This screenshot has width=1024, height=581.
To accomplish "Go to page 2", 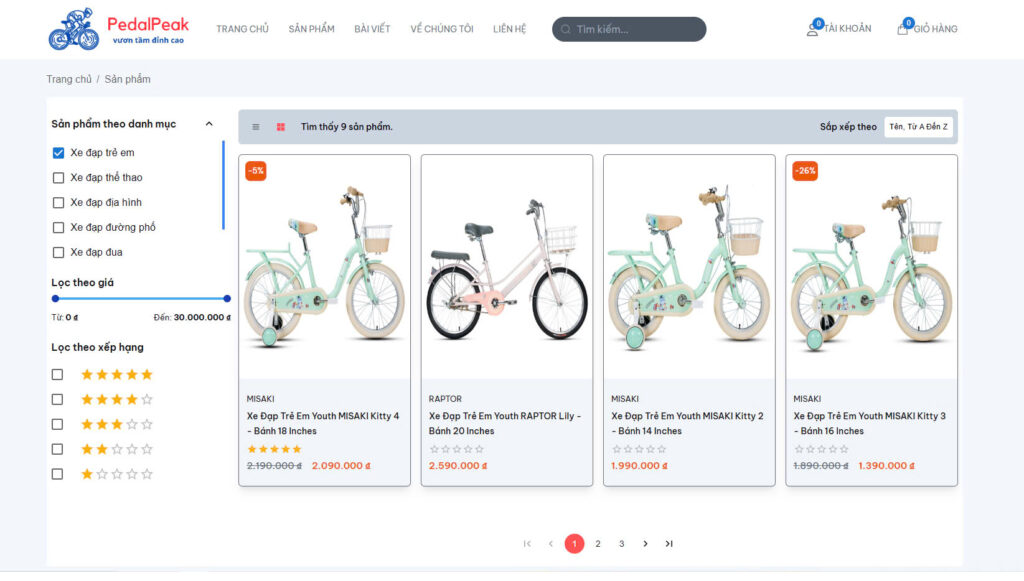I will [598, 544].
